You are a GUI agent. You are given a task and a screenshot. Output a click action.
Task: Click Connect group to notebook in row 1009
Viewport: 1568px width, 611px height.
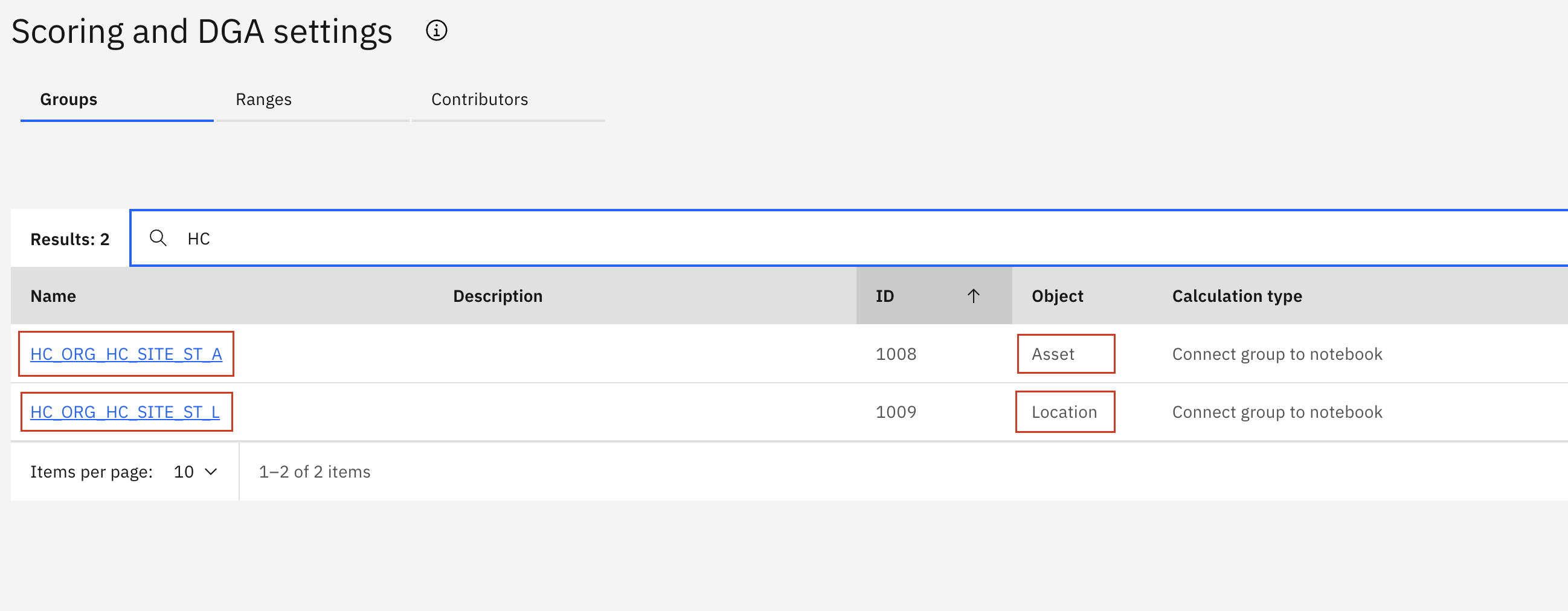[x=1277, y=412]
